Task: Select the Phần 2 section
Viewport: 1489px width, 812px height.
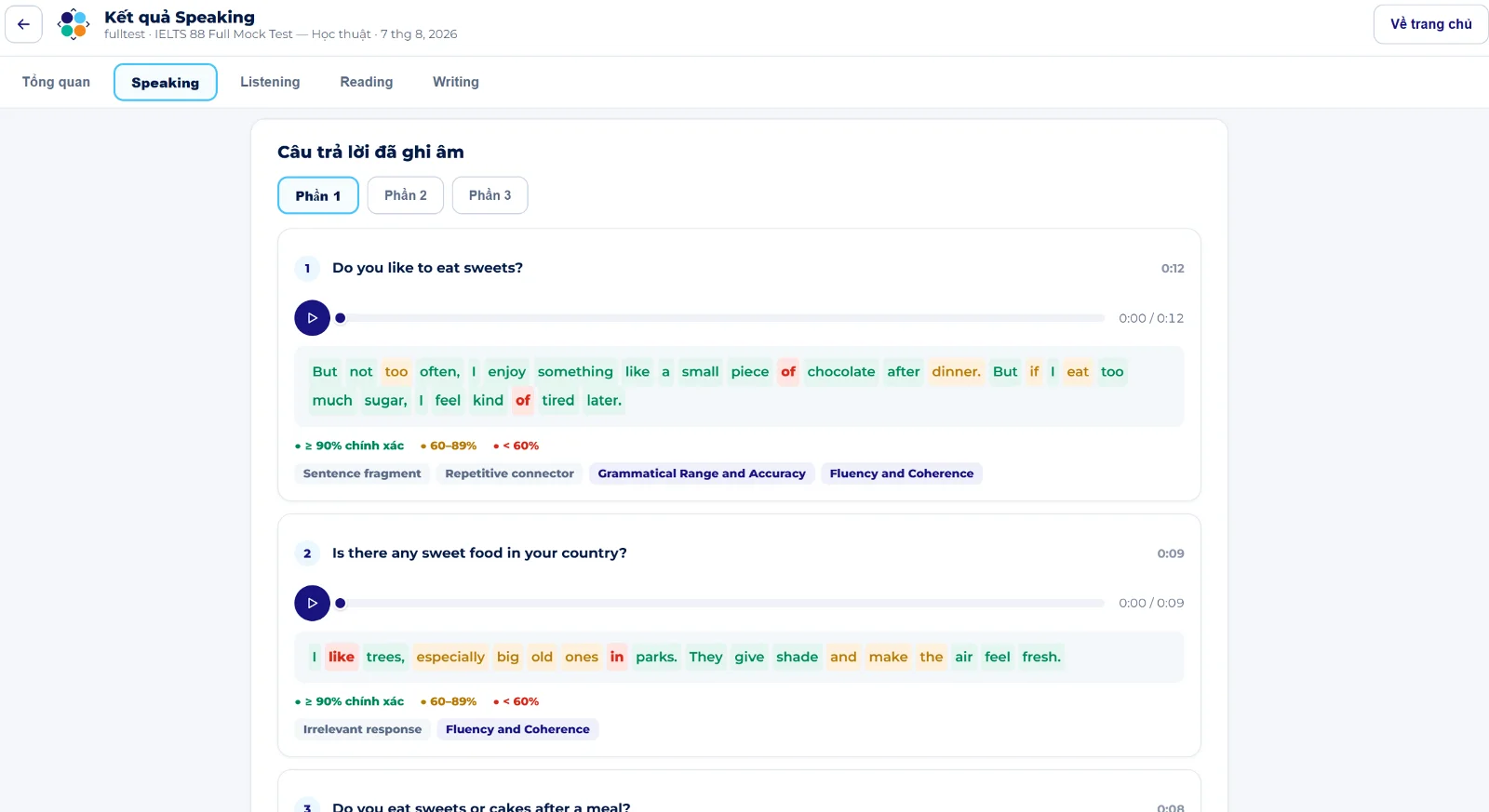Action: coord(406,195)
